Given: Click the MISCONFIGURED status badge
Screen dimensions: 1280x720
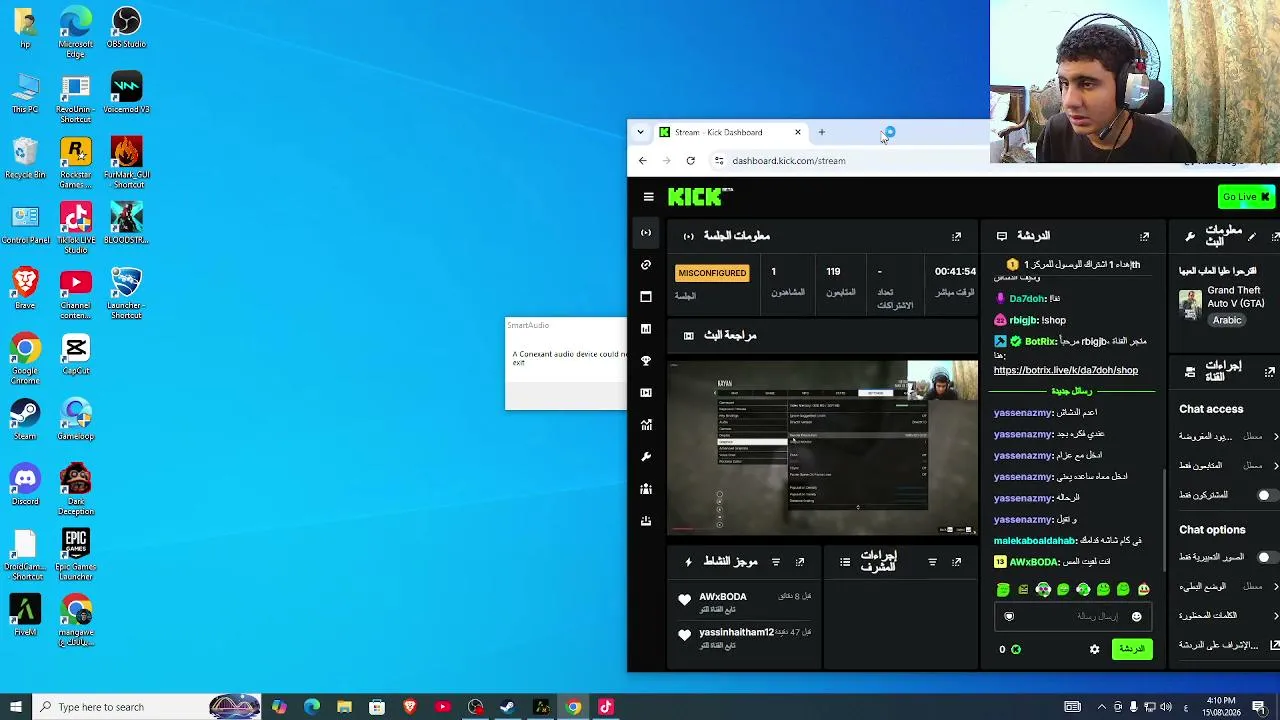Looking at the screenshot, I should pyautogui.click(x=712, y=273).
